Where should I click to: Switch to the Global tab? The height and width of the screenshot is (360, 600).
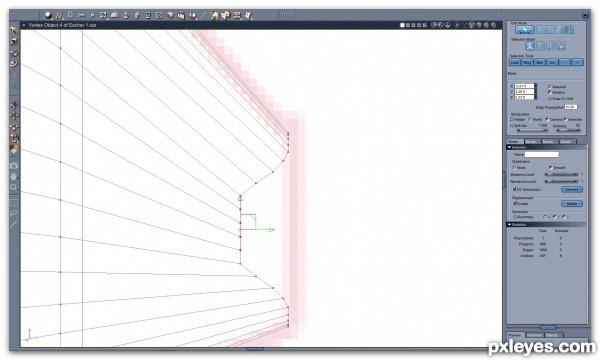pos(566,142)
